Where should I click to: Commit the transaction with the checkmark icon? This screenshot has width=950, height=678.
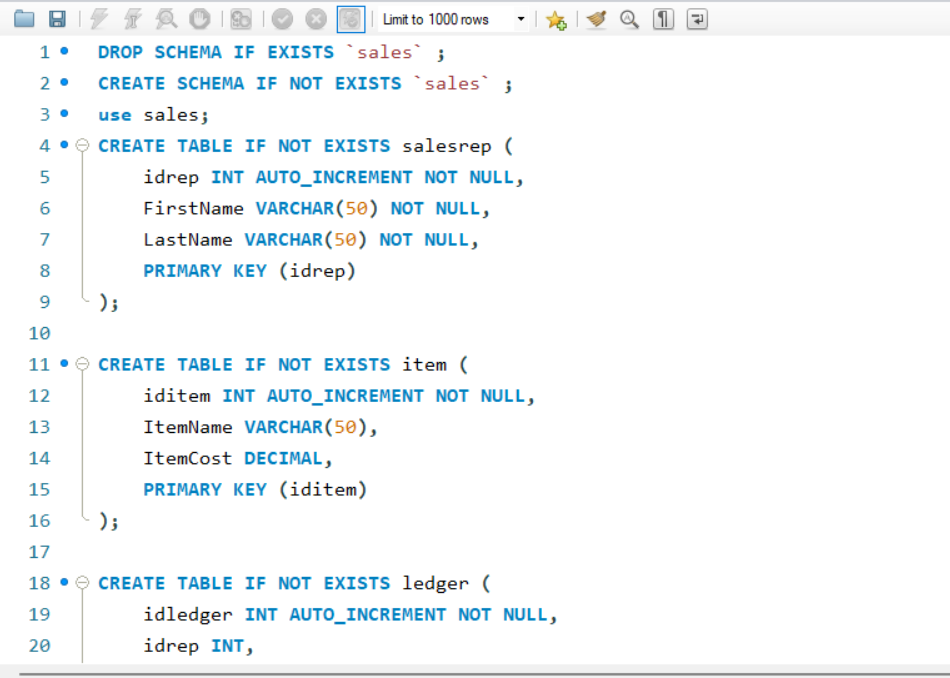coord(282,19)
